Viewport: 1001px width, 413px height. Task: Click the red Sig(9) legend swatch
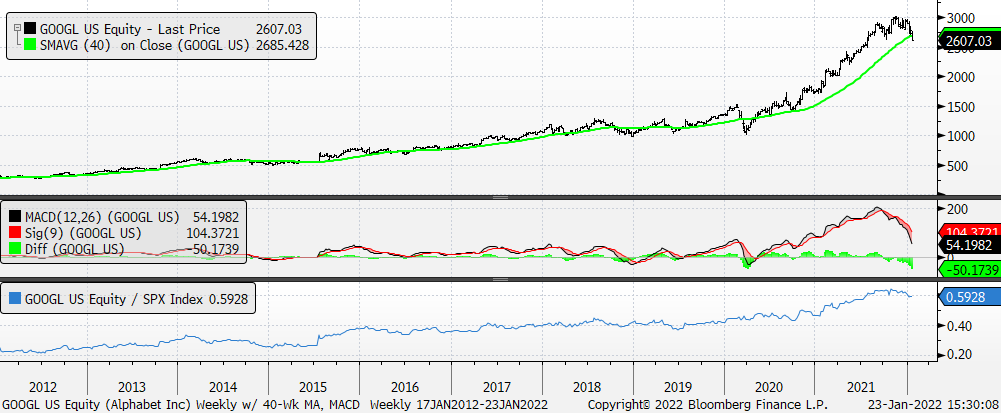pyautogui.click(x=17, y=232)
